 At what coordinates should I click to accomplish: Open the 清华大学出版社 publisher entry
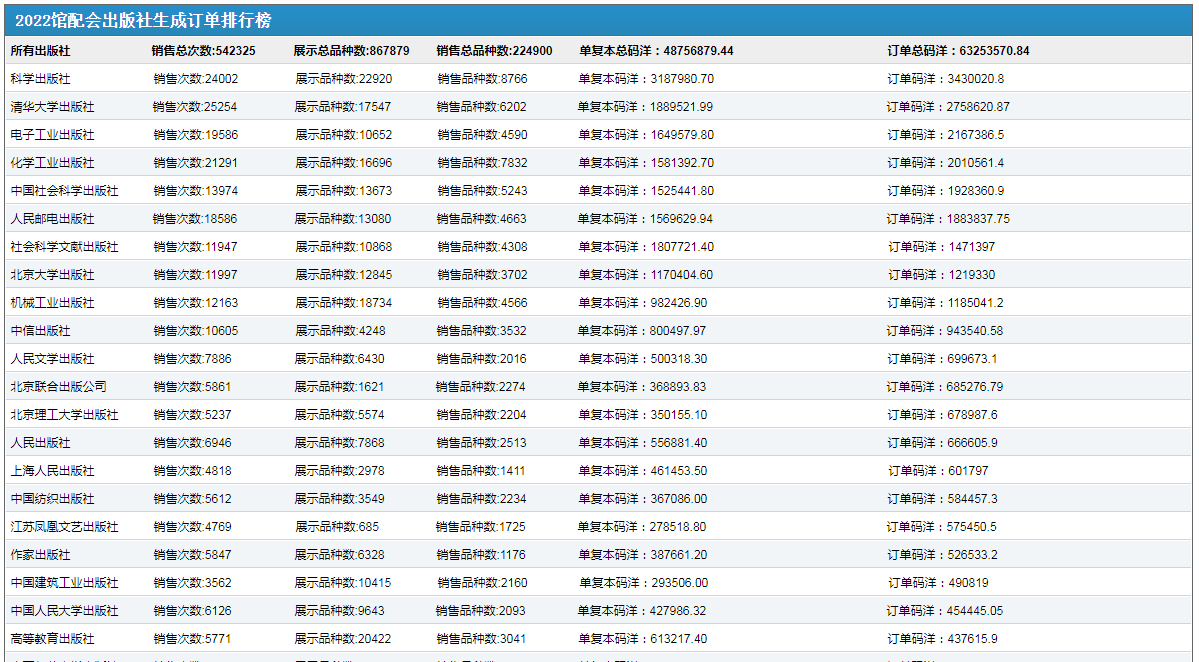coord(52,106)
